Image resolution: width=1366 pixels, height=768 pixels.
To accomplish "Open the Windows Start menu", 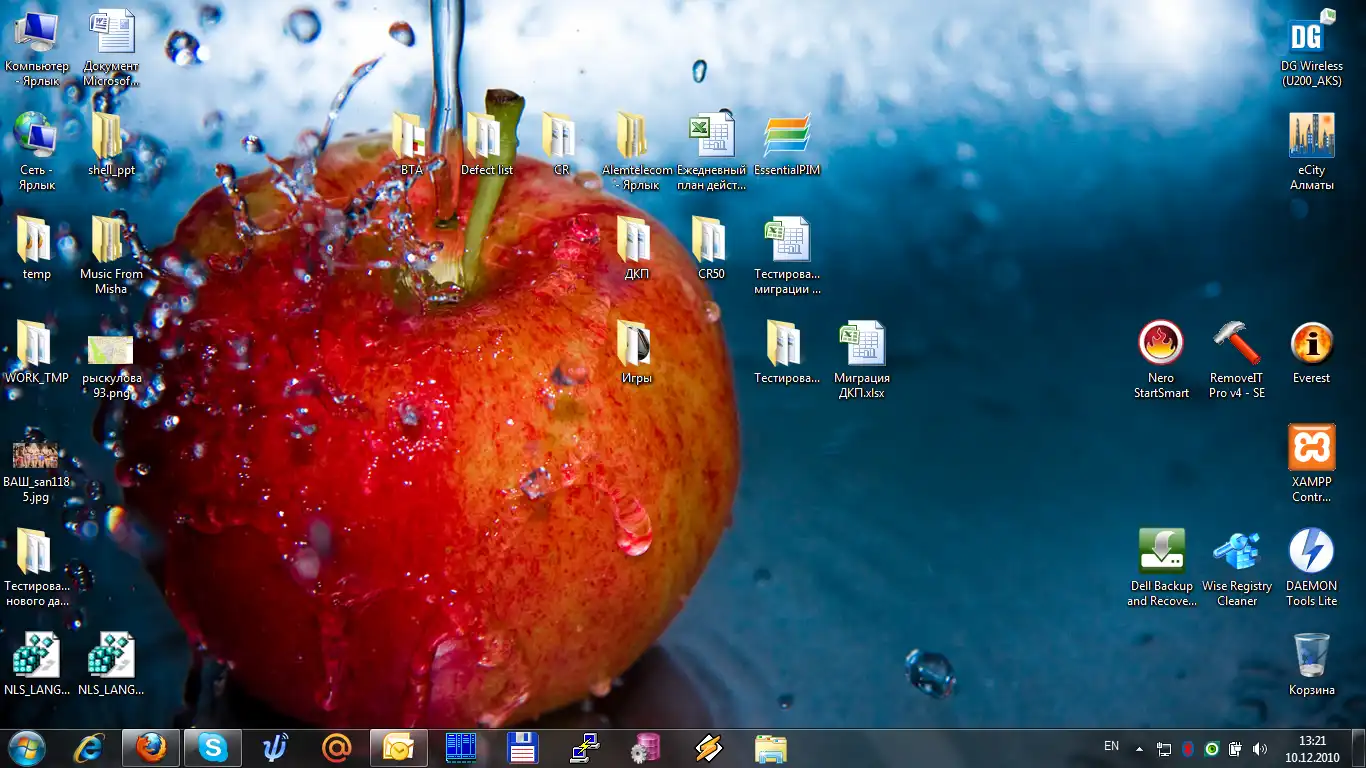I will coord(27,748).
